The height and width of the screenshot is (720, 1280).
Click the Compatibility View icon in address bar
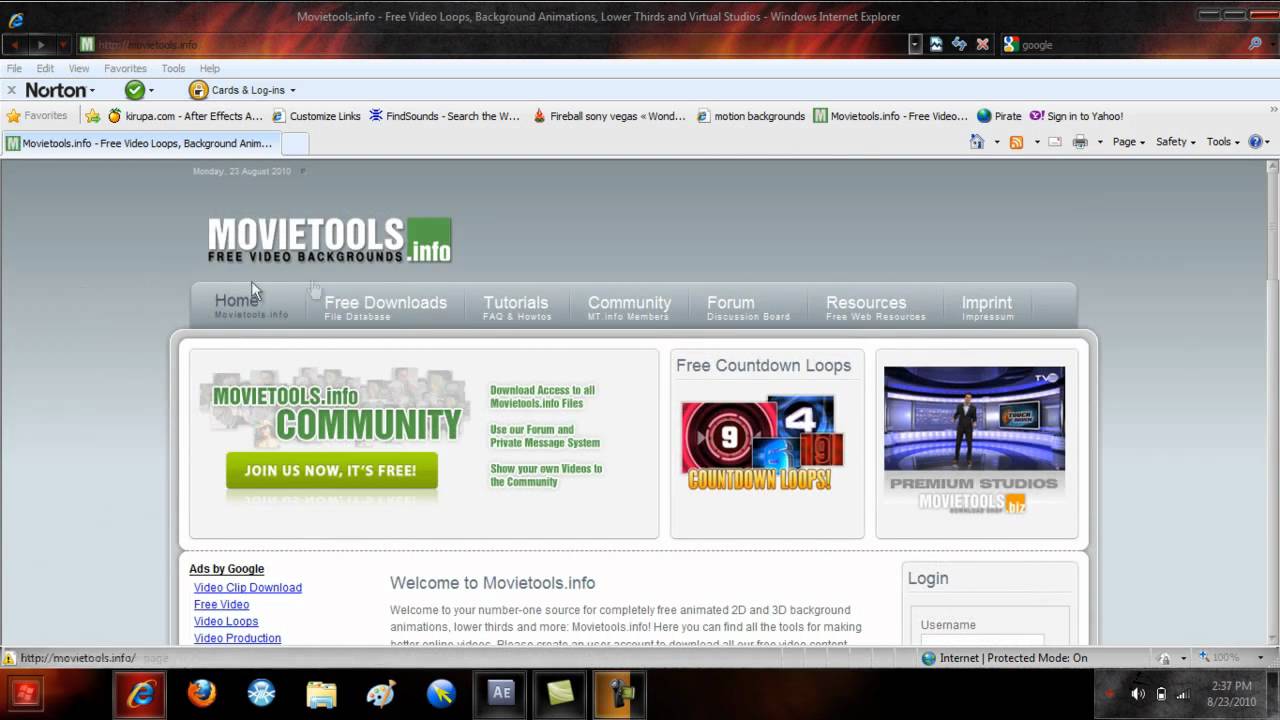coord(936,44)
